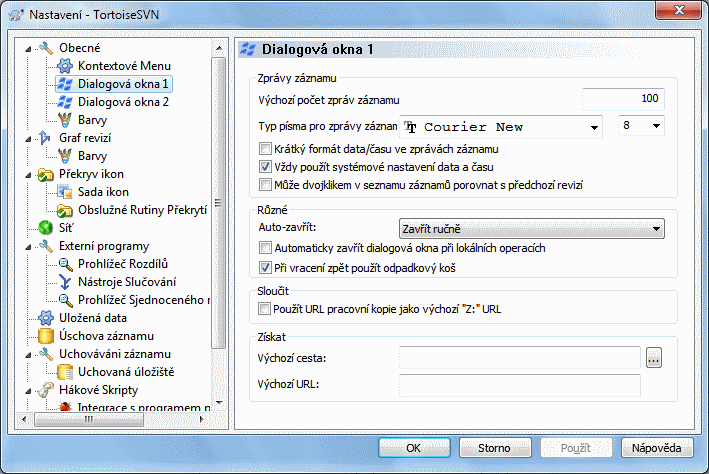This screenshot has height=474, width=709.
Task: Uncheck Vždy použít systémové nastavení data a času
Action: pyautogui.click(x=265, y=167)
